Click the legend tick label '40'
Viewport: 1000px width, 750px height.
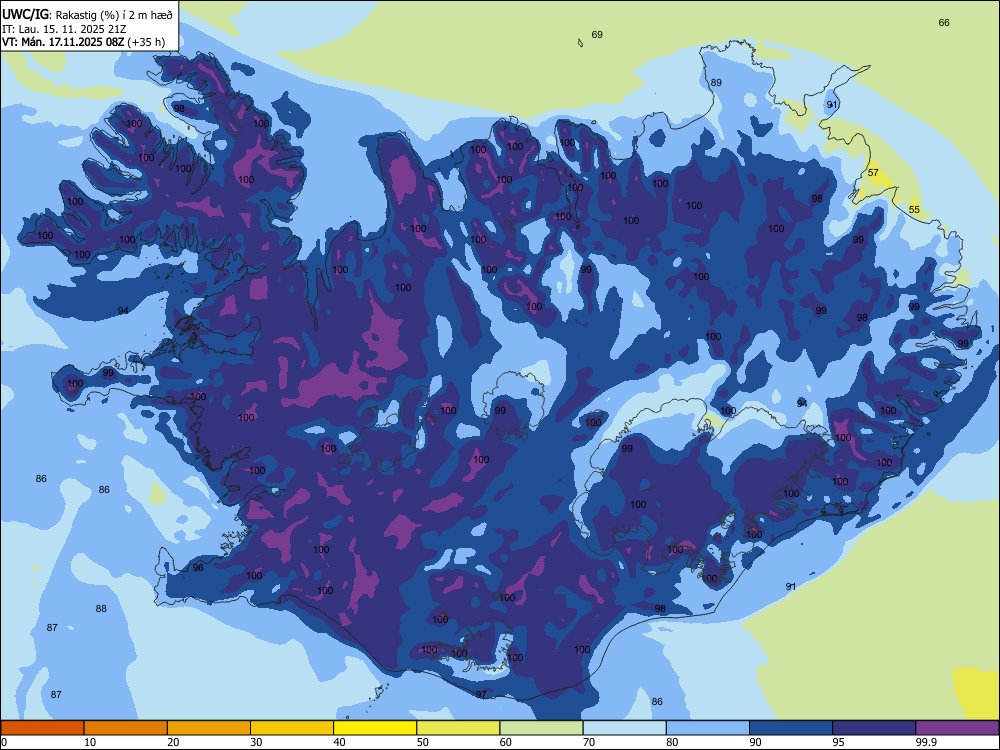(339, 742)
